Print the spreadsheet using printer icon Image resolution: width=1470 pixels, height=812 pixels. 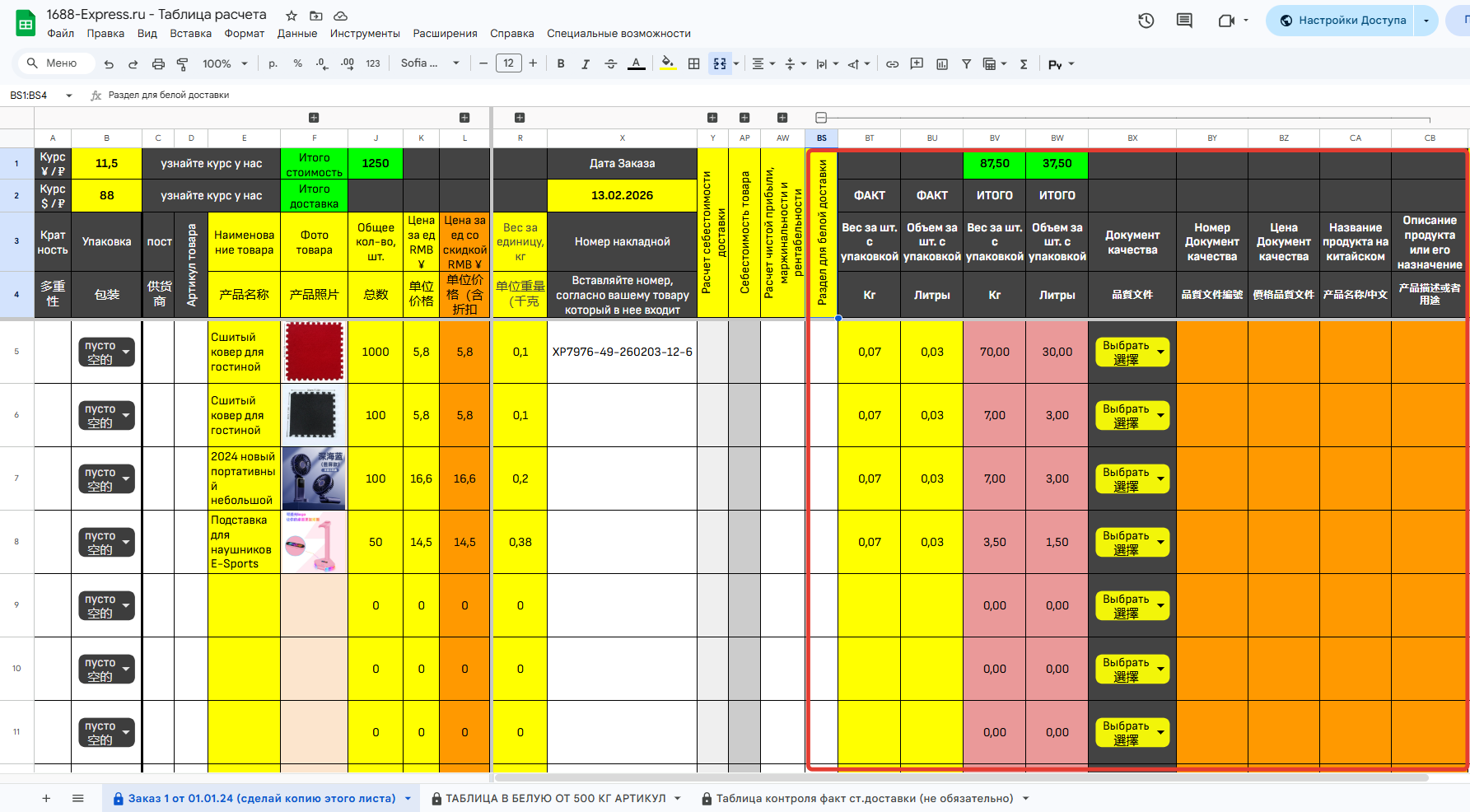coord(158,64)
